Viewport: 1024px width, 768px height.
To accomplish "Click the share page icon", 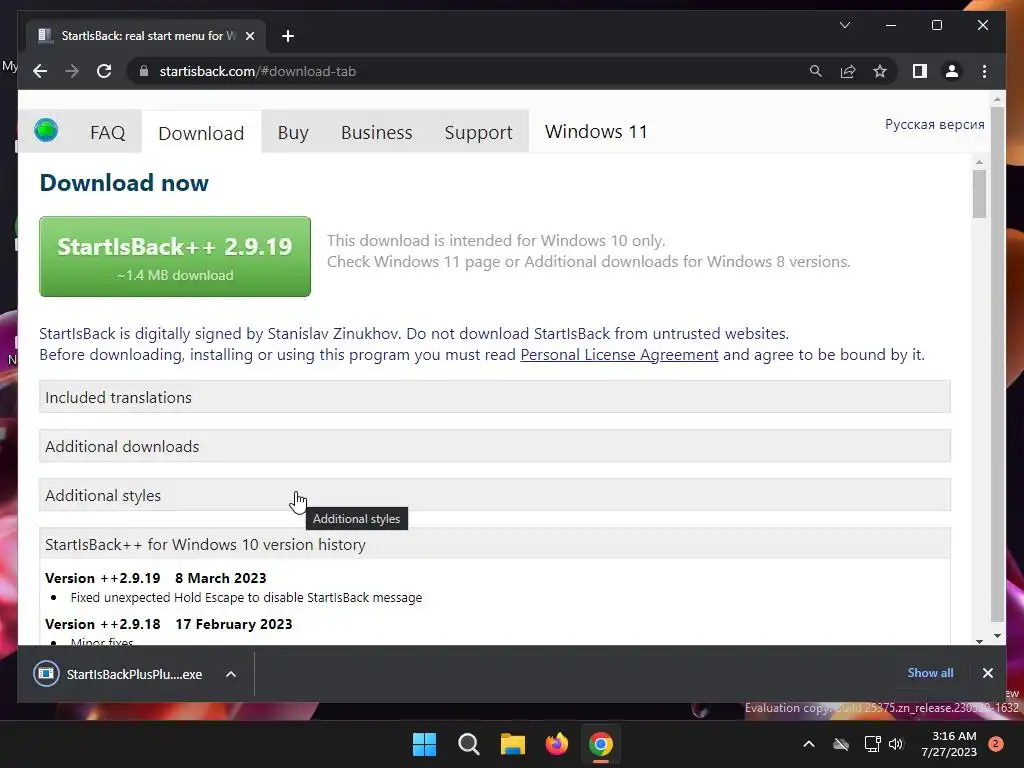I will [x=848, y=71].
